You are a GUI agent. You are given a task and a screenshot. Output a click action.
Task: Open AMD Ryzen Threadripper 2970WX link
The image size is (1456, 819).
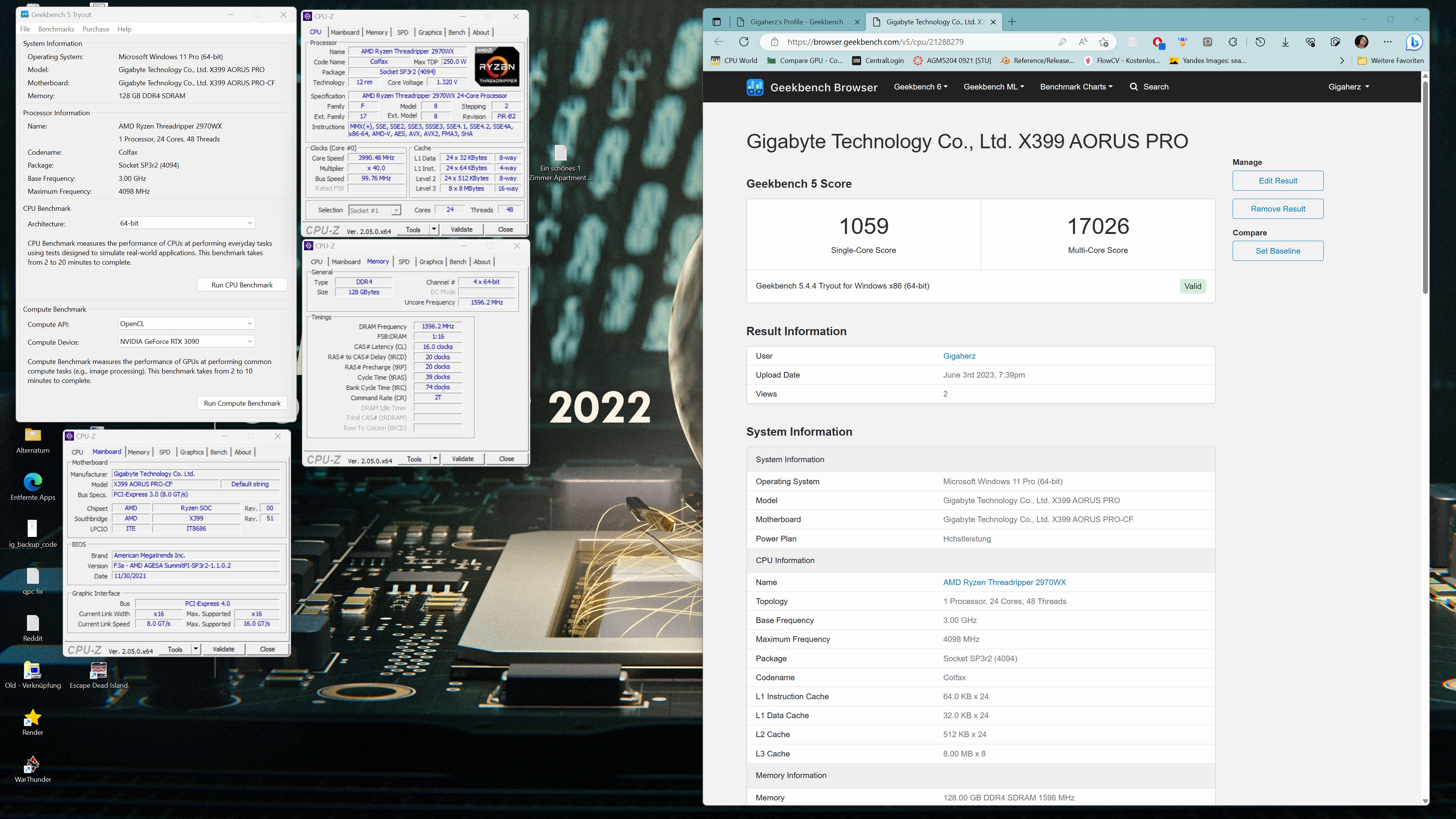(x=1004, y=582)
